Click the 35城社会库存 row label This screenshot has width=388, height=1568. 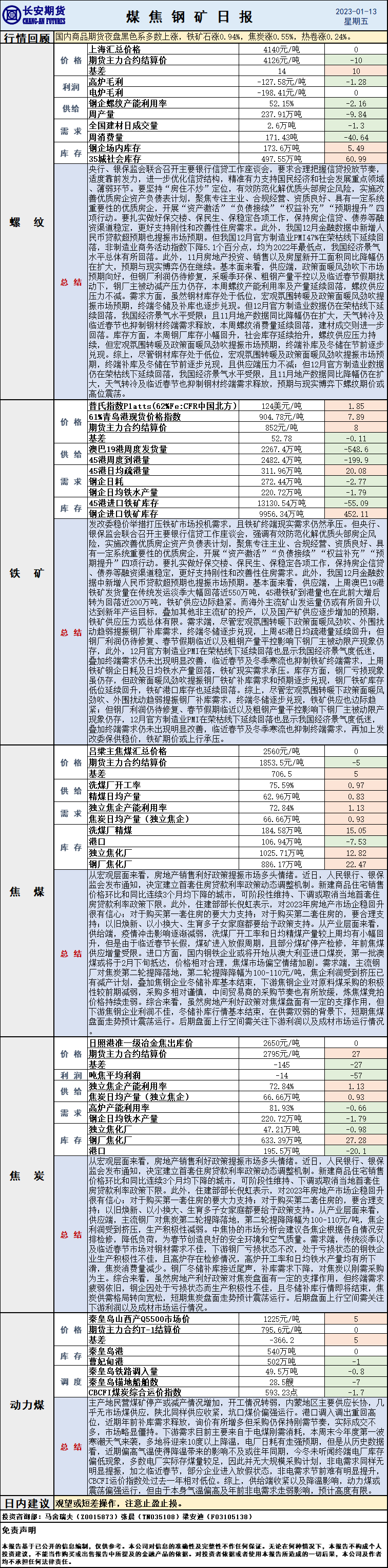click(x=115, y=159)
